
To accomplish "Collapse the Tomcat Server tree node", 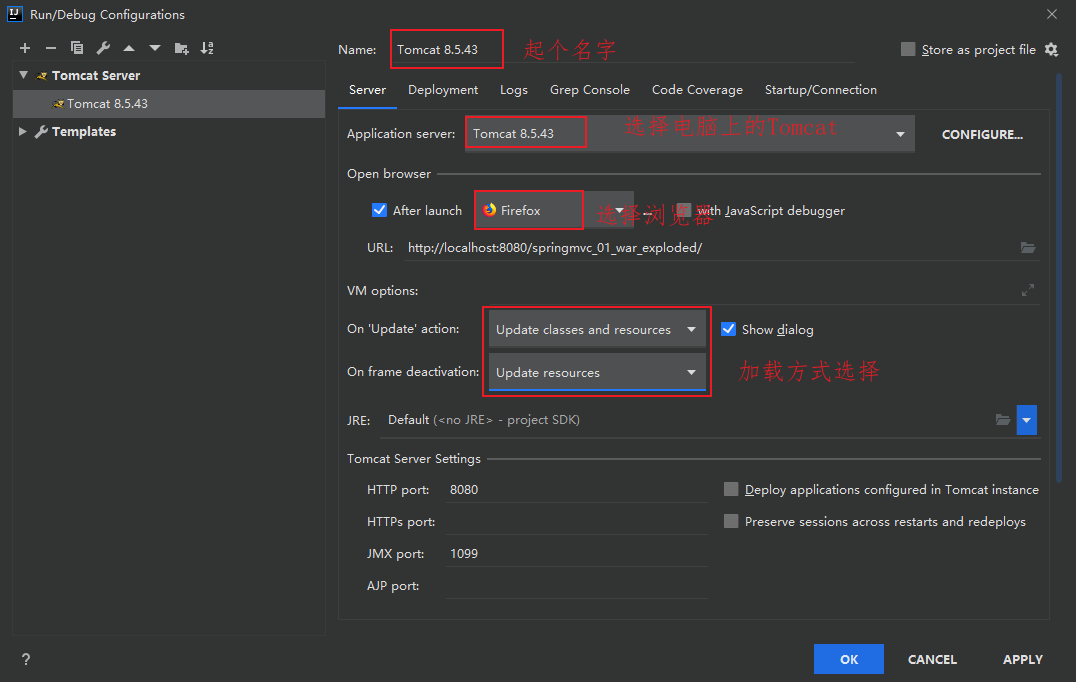I will point(23,75).
